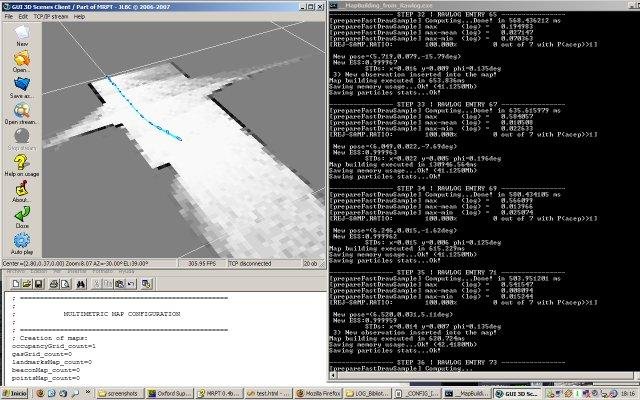Click the New scene icon in sidebar
The width and height of the screenshot is (640, 400).
(22, 32)
